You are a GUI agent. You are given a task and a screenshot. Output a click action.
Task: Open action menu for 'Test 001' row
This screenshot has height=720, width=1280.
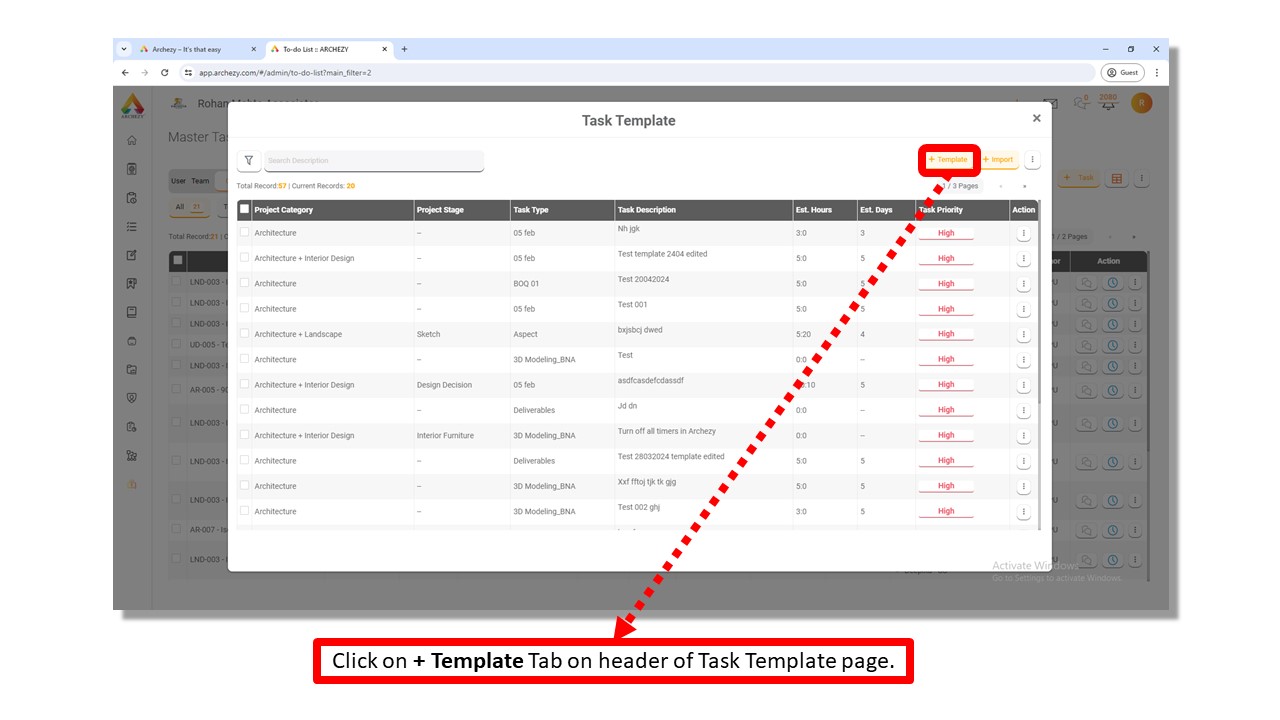pyautogui.click(x=1023, y=309)
